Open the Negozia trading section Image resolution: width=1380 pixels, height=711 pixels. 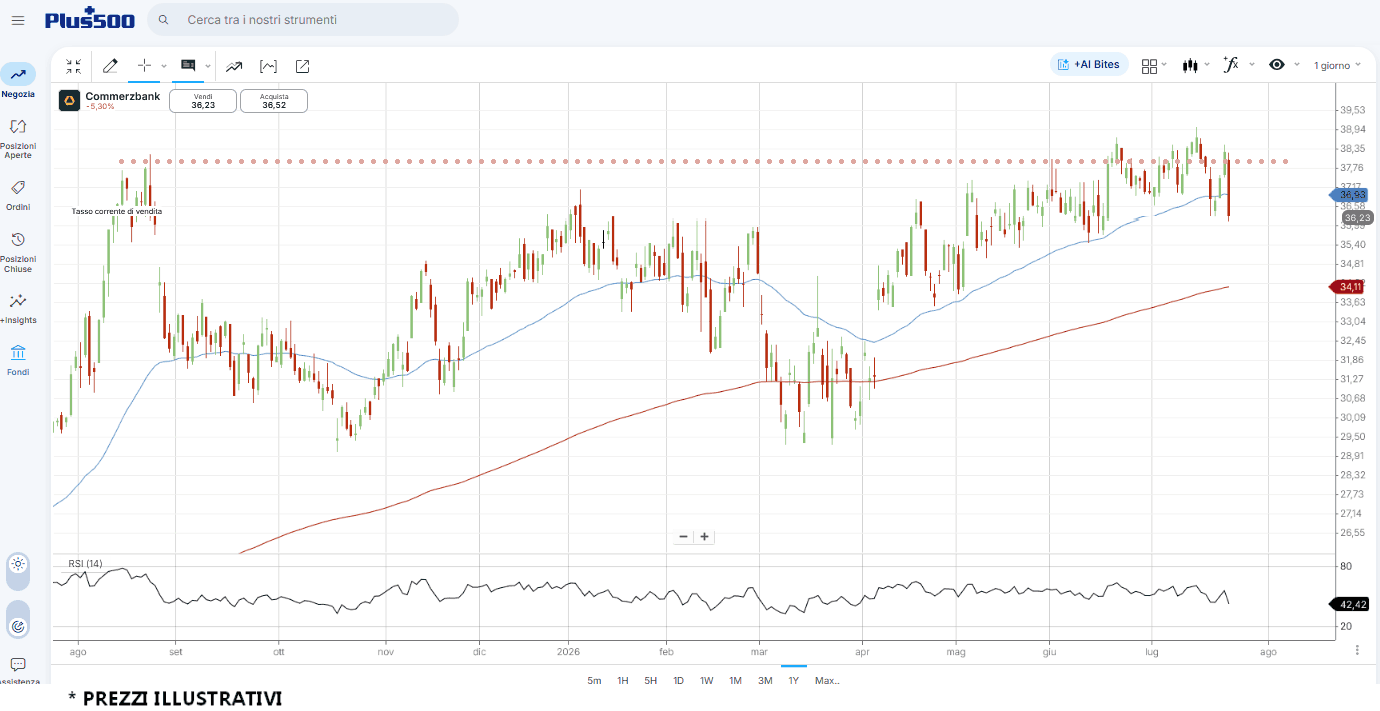[18, 81]
